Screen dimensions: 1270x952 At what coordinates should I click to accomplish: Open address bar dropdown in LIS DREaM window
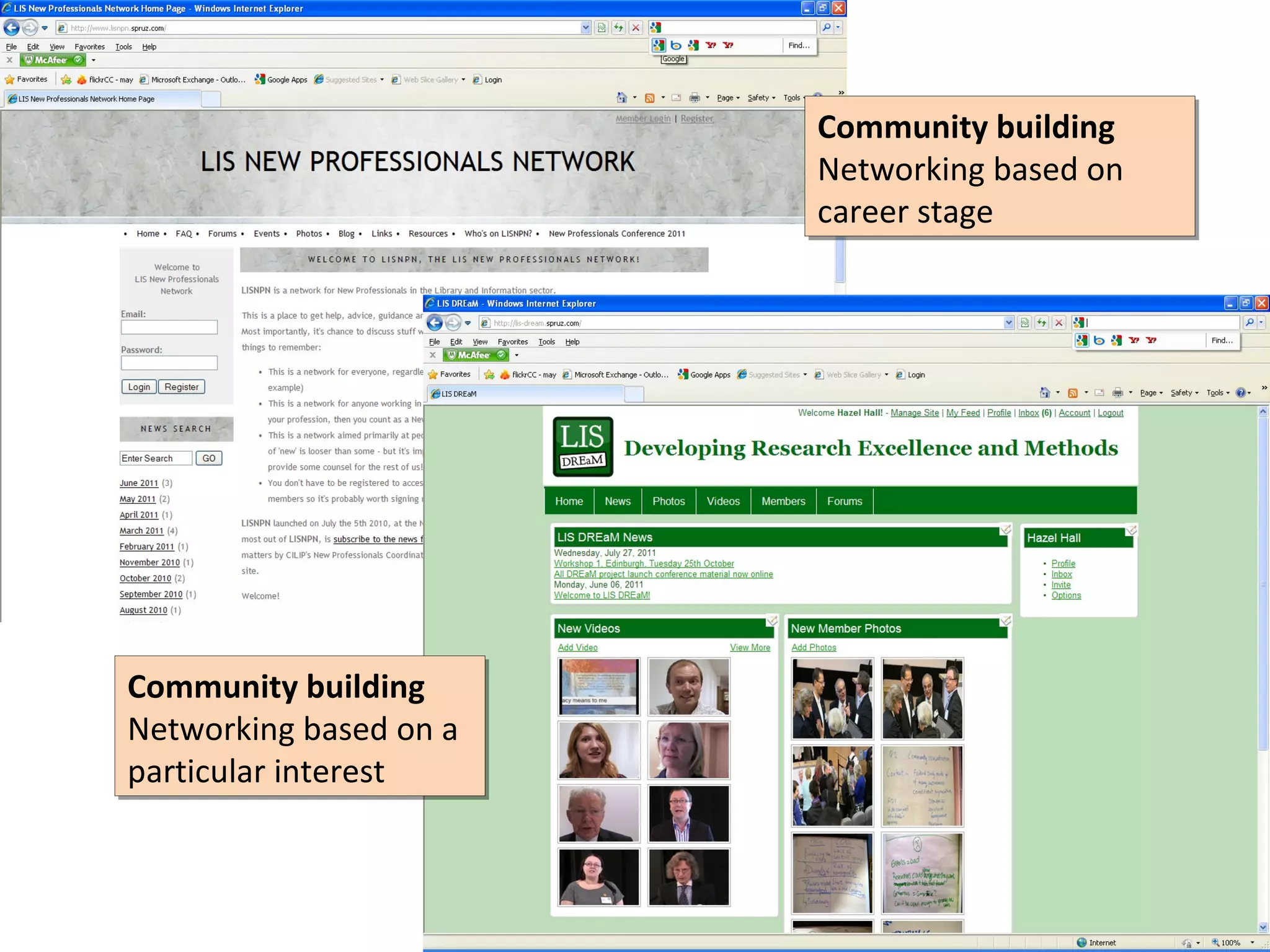click(x=1009, y=323)
